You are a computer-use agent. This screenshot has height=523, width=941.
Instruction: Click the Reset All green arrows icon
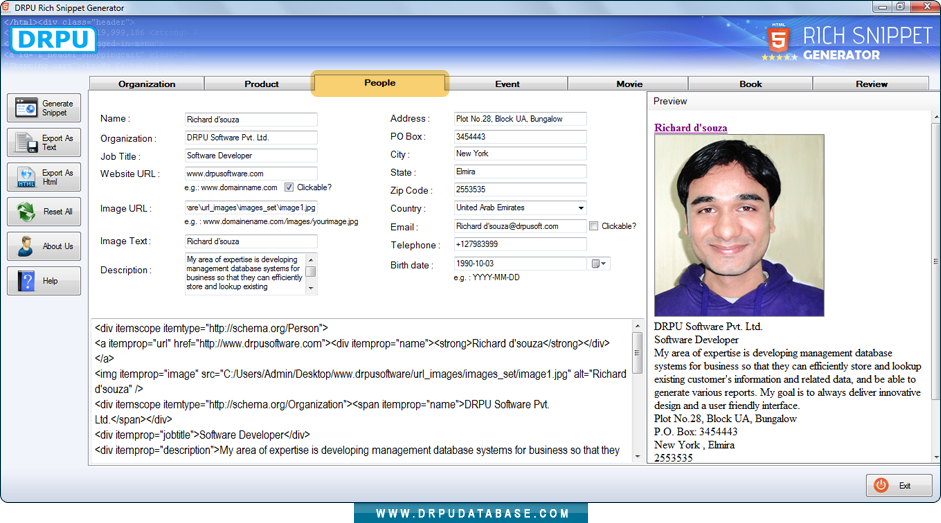(x=26, y=211)
